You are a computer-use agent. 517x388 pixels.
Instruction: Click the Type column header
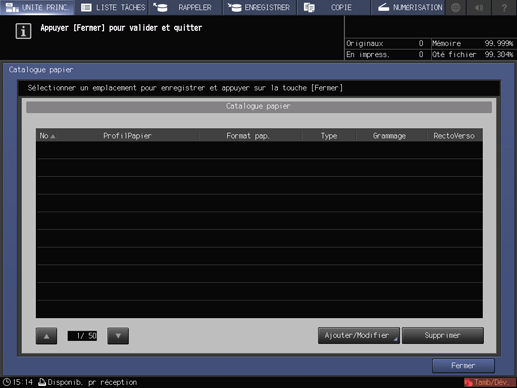pos(329,136)
